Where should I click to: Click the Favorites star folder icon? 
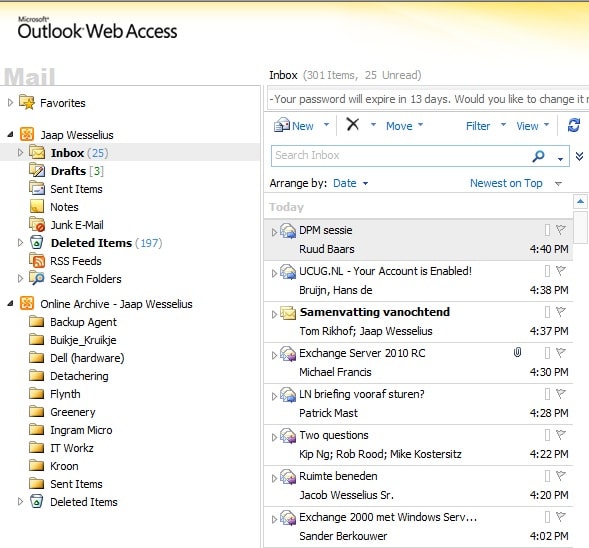tap(27, 102)
